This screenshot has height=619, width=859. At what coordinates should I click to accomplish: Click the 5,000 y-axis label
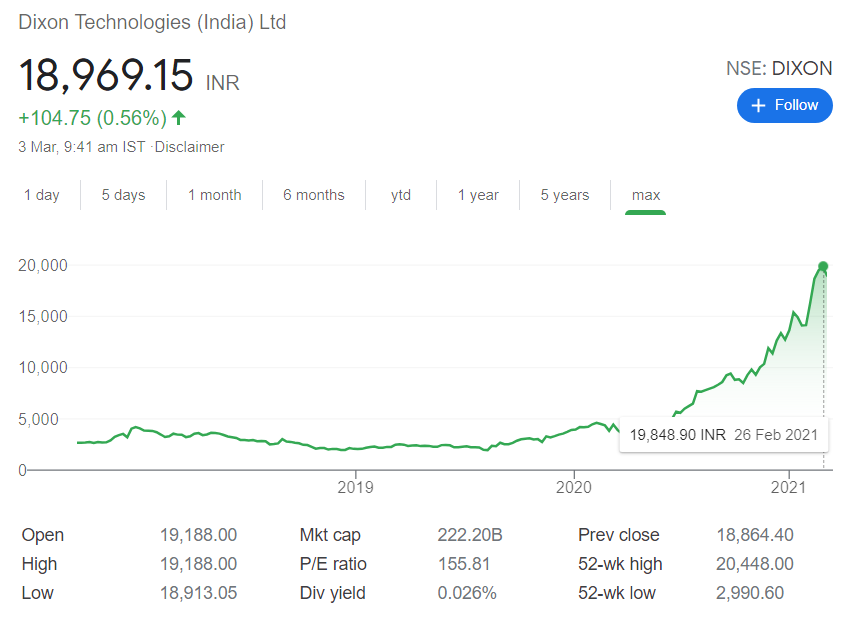pos(38,420)
